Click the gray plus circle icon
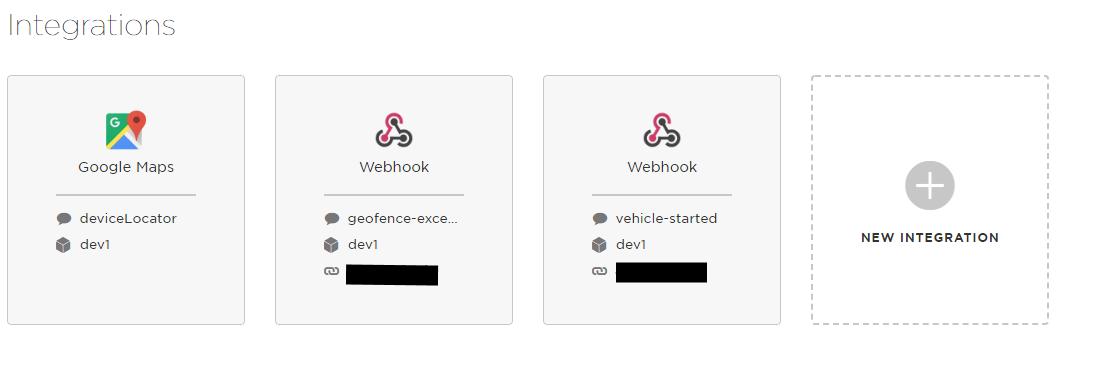This screenshot has height=368, width=1109. (x=929, y=185)
